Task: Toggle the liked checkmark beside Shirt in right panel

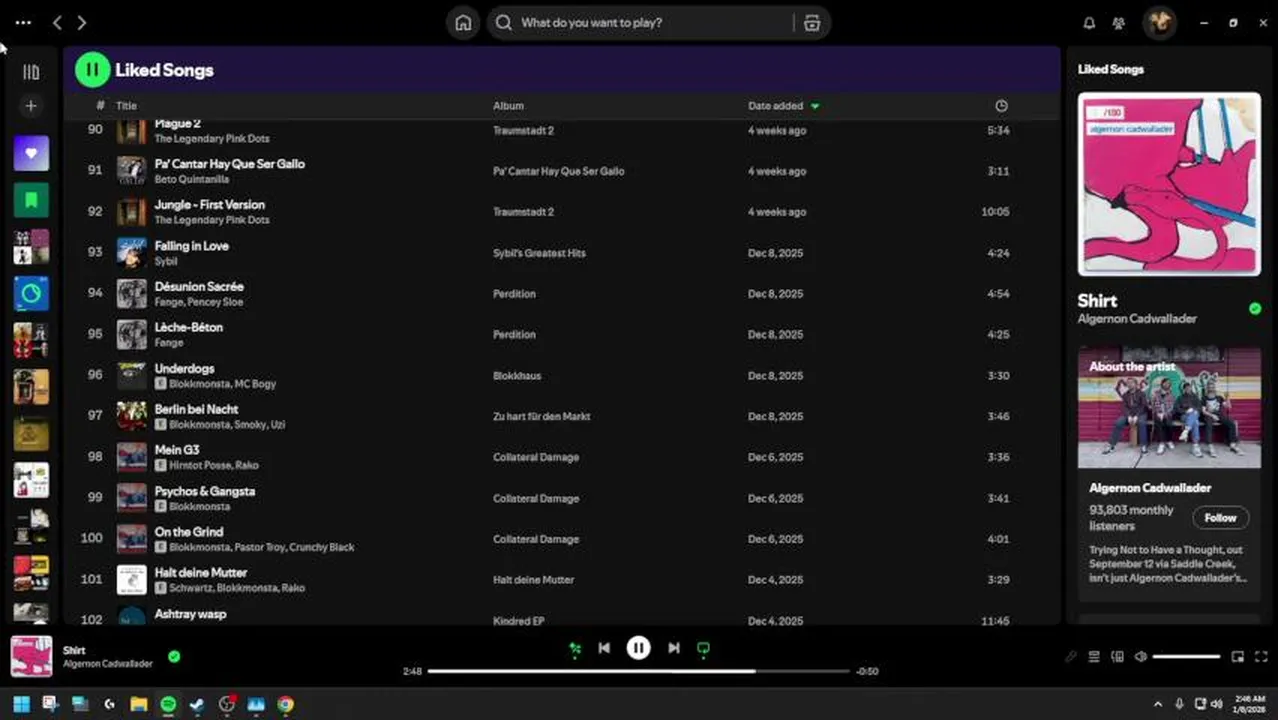Action: (x=1255, y=309)
